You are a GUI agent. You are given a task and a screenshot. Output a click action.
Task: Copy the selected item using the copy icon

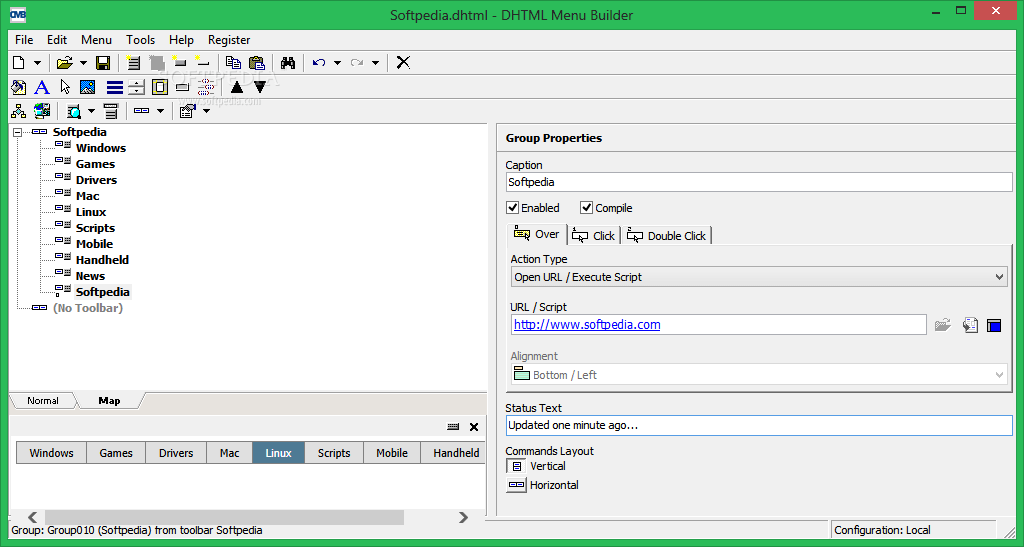coord(233,63)
